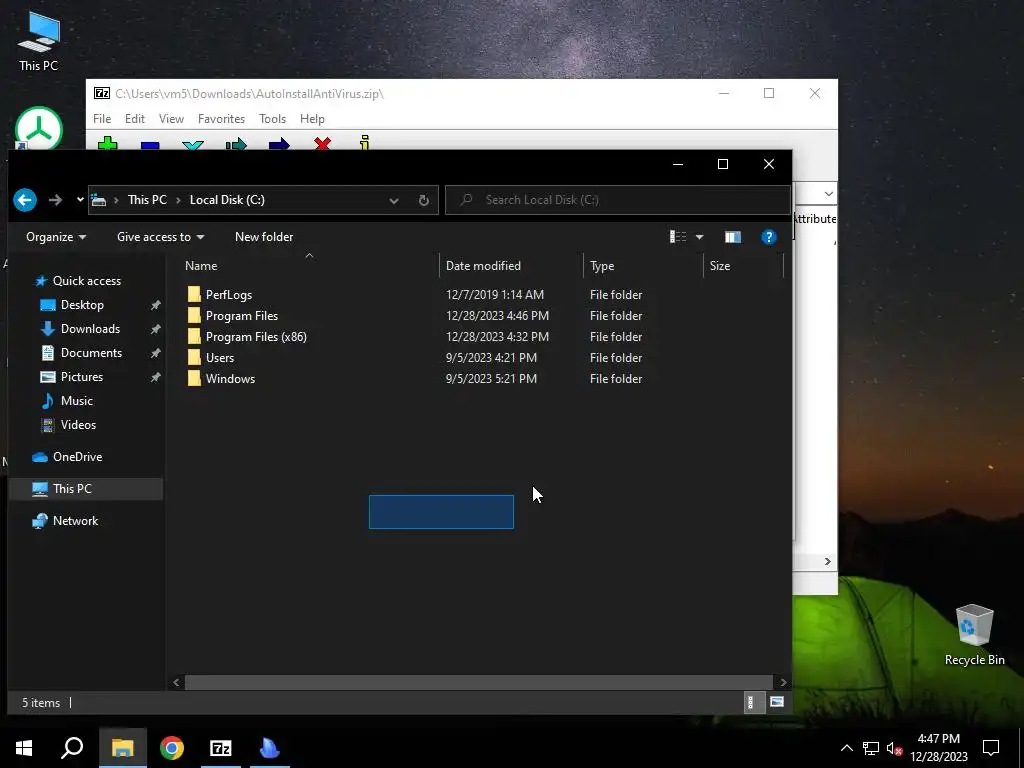Open the Favorites menu in 7-Zip
The image size is (1024, 768).
pos(221,119)
